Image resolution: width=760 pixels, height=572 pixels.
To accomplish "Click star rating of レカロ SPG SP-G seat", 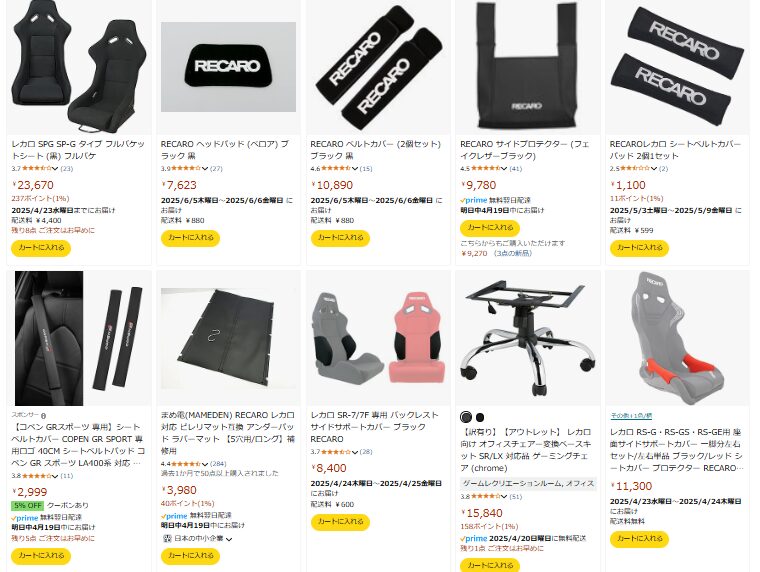I will point(37,168).
